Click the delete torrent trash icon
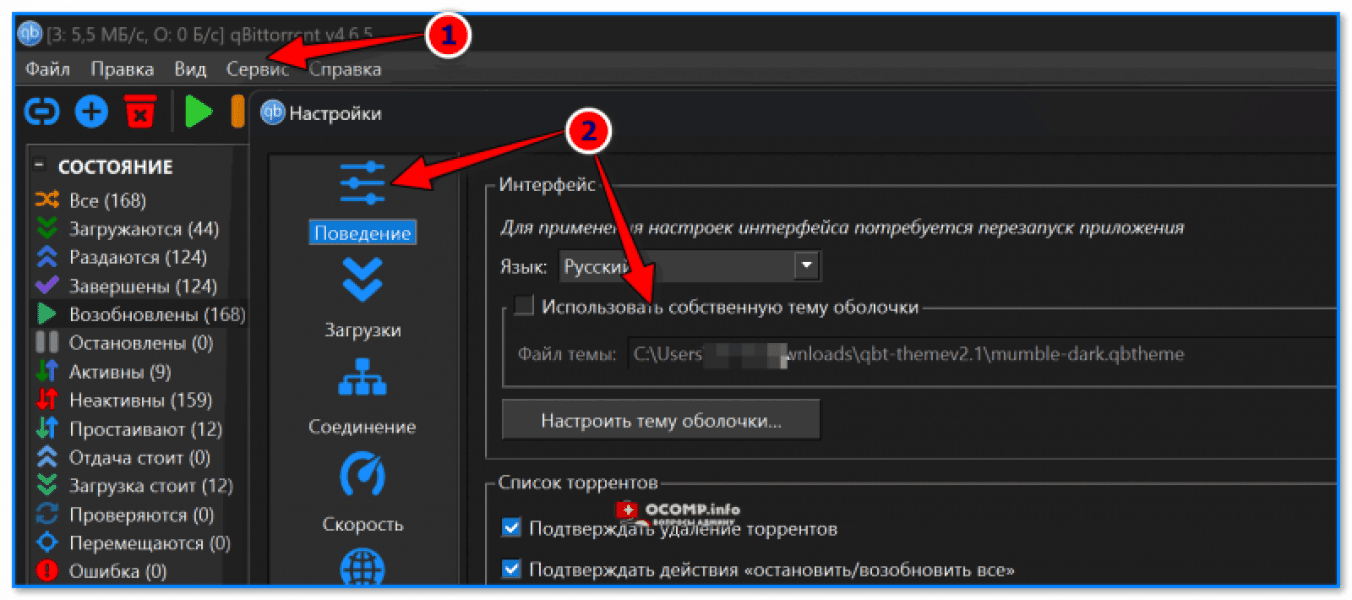The image size is (1352, 600). coord(142,111)
